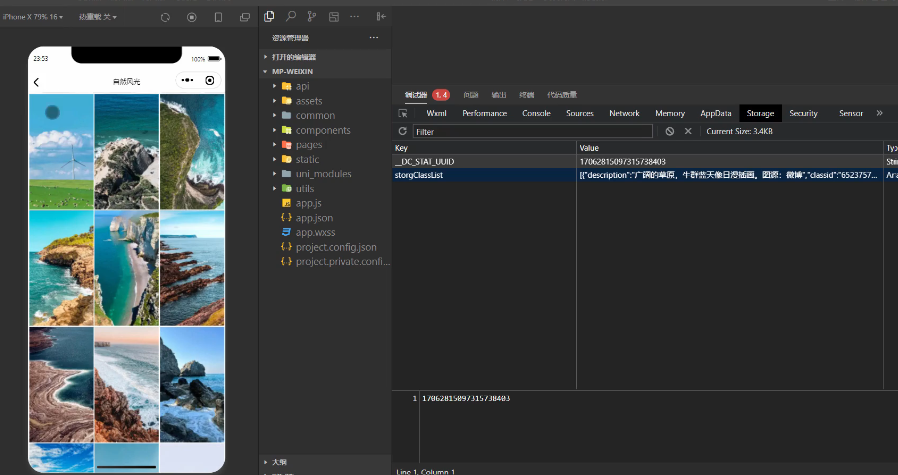Select the Storage tab

(761, 113)
